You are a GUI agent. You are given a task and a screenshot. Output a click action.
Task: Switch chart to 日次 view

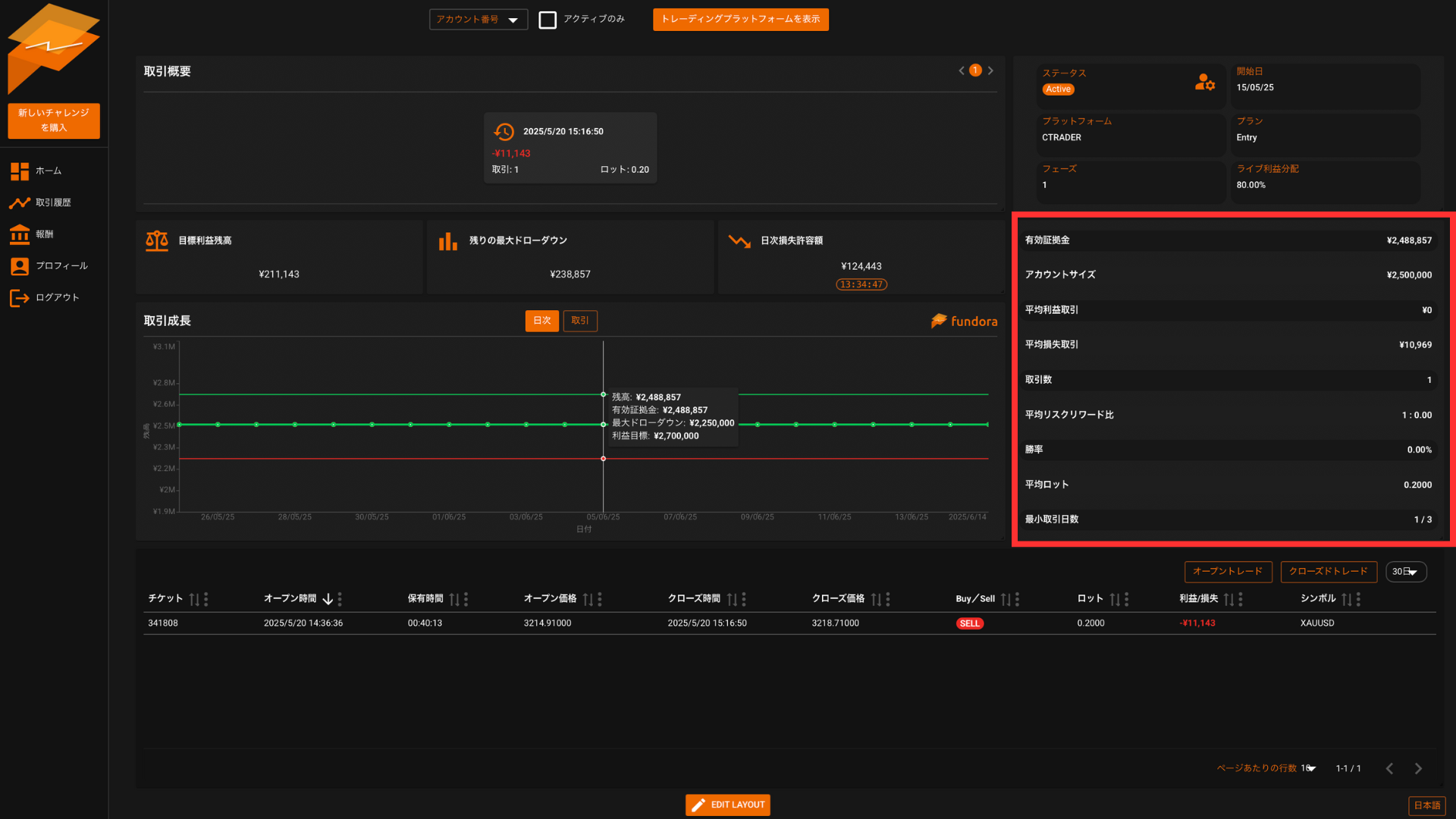tap(542, 321)
